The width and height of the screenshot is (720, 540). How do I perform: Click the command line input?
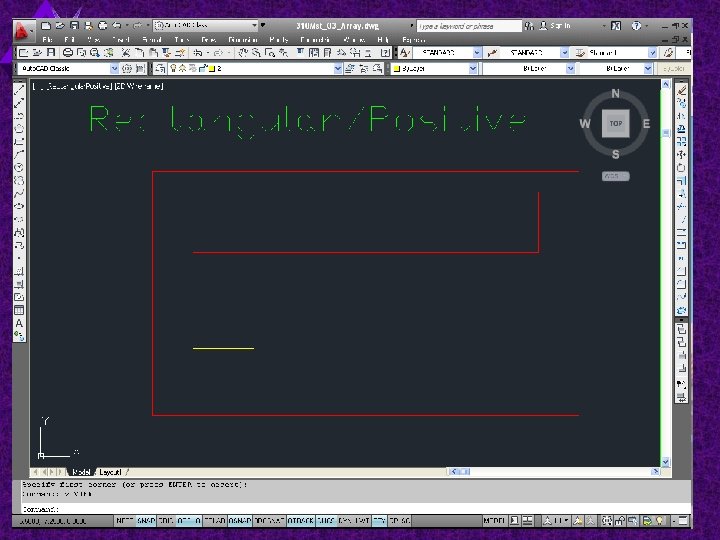356,509
